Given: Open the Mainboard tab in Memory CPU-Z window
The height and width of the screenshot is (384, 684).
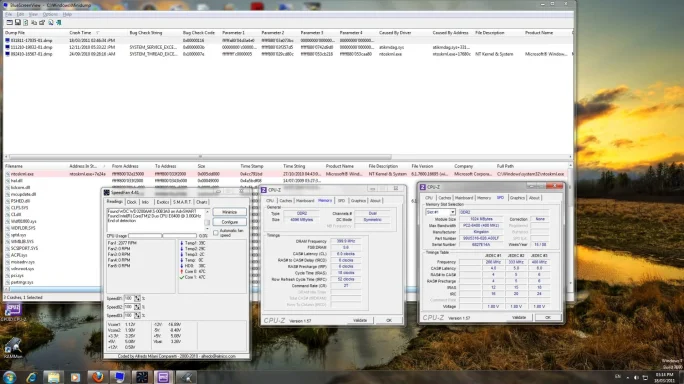Looking at the screenshot, I should [305, 201].
